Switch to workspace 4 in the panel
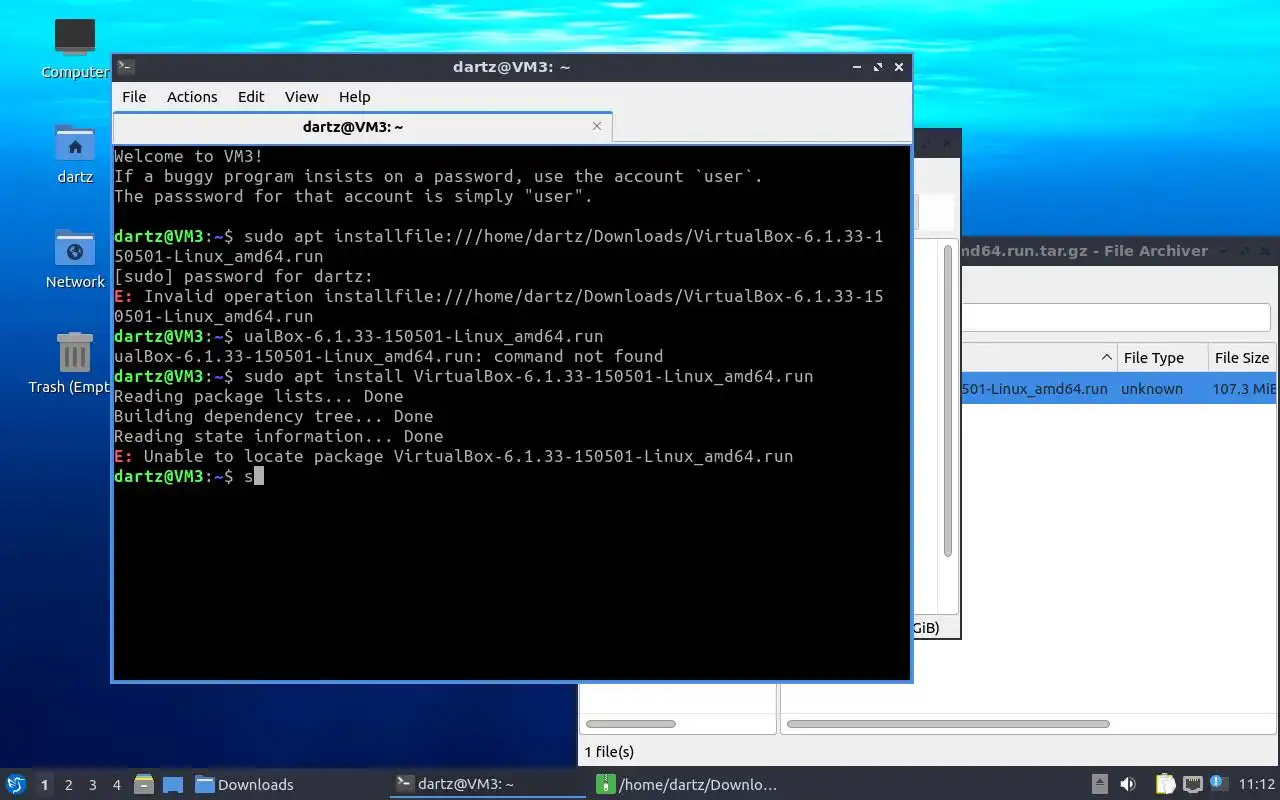This screenshot has height=800, width=1280. point(117,785)
